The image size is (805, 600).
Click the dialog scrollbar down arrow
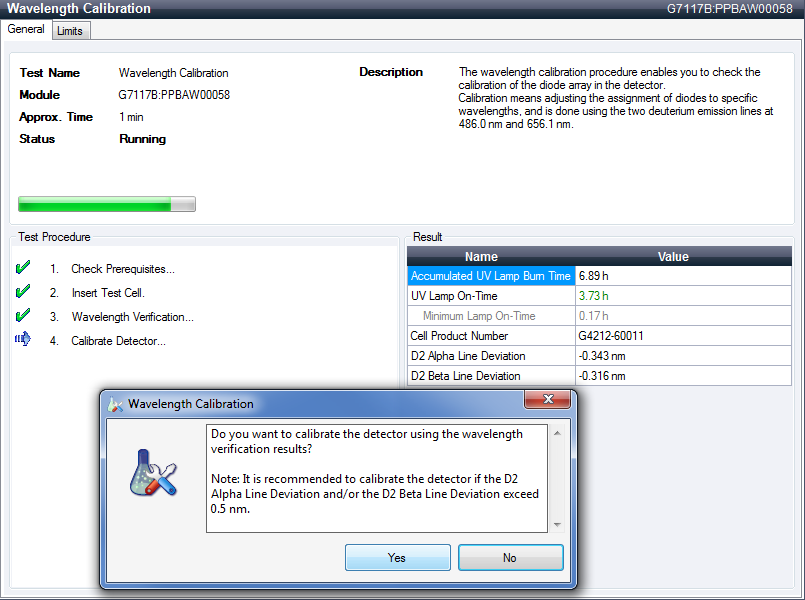tap(557, 525)
